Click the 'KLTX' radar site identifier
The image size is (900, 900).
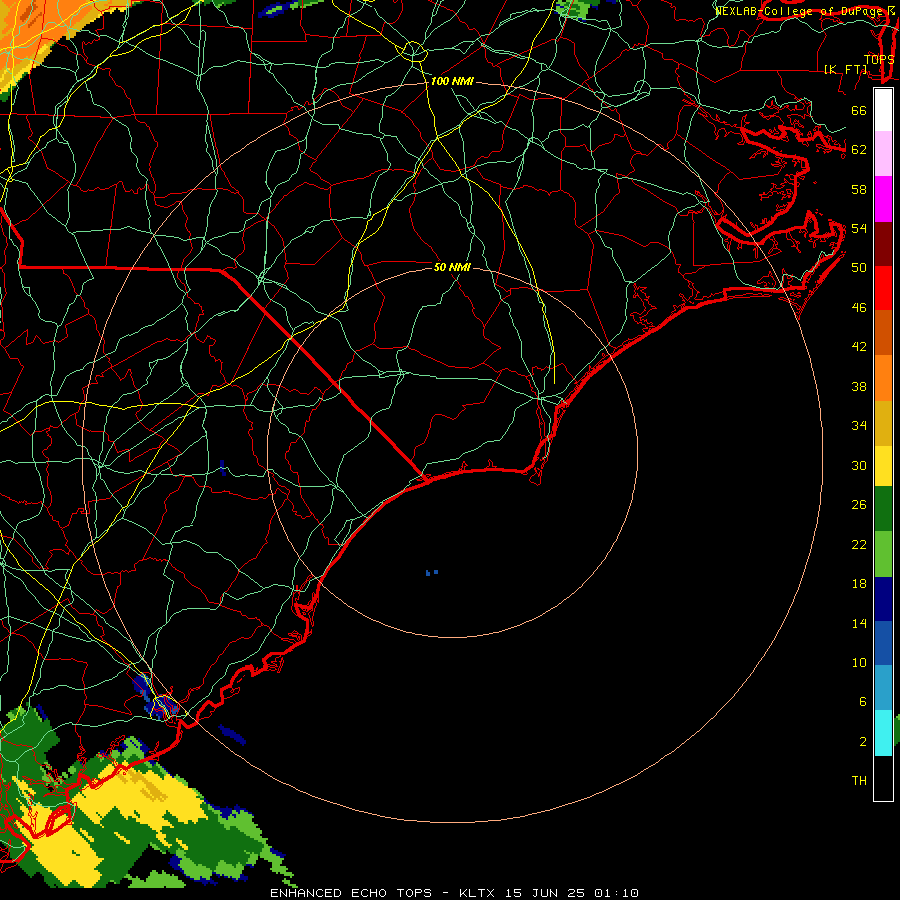coord(478,893)
